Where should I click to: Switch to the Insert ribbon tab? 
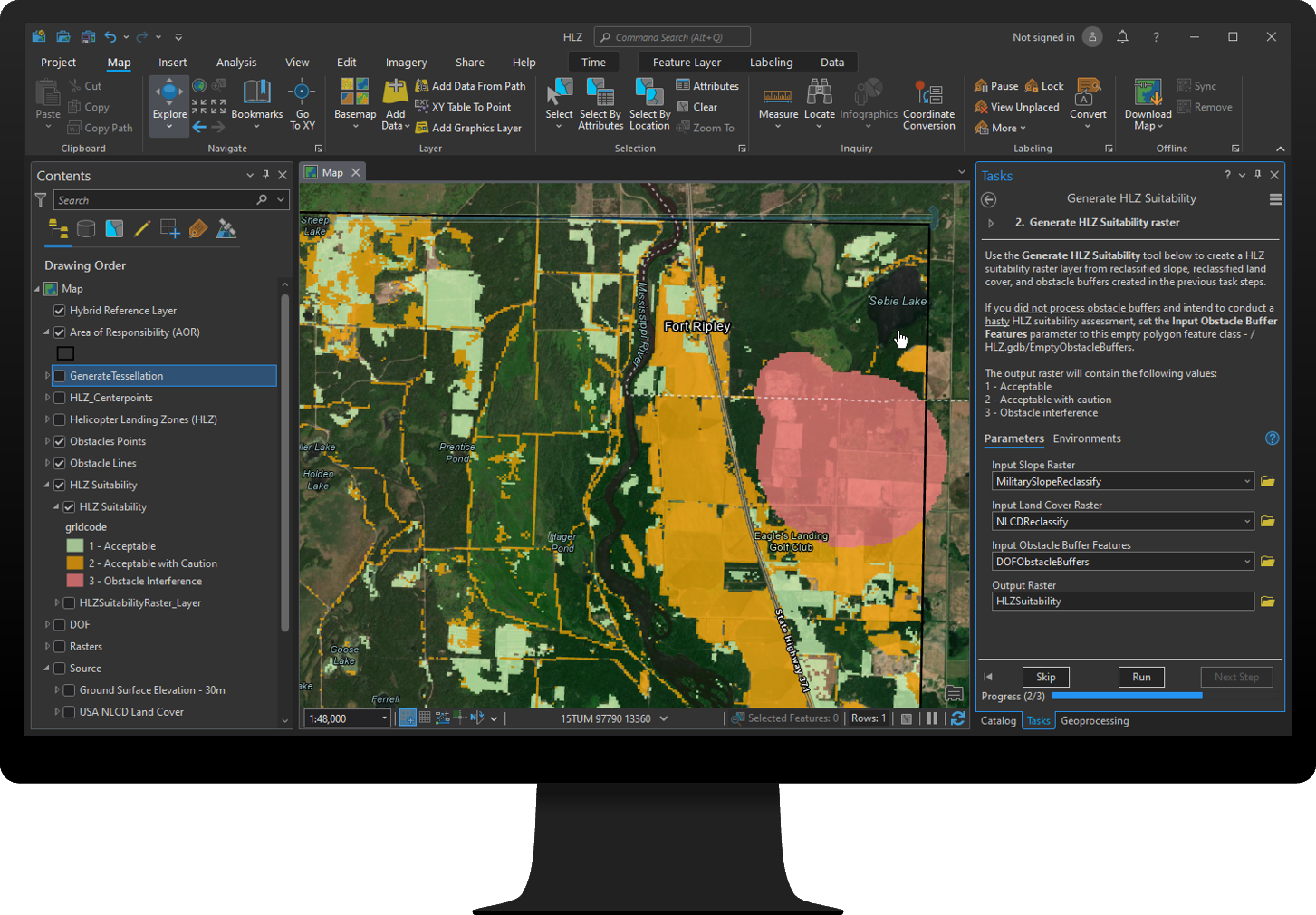[x=172, y=63]
